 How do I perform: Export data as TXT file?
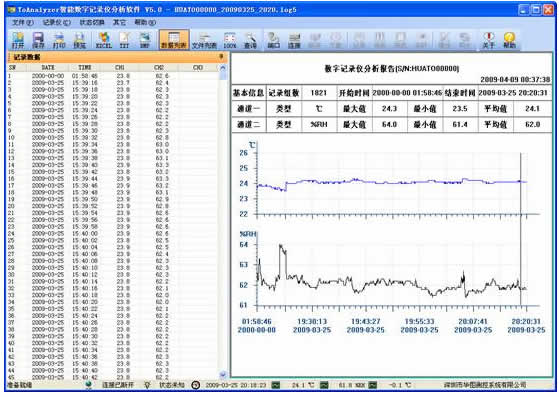coord(124,40)
